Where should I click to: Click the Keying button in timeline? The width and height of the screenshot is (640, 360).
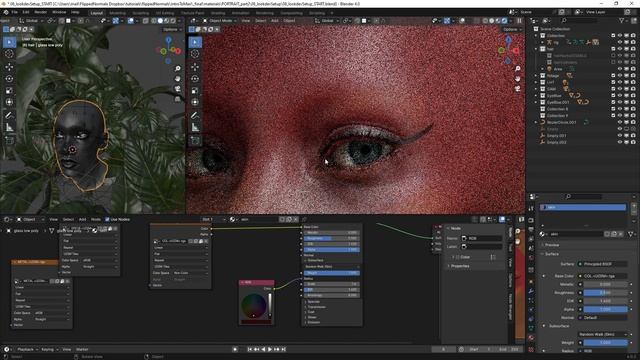[x=49, y=349]
